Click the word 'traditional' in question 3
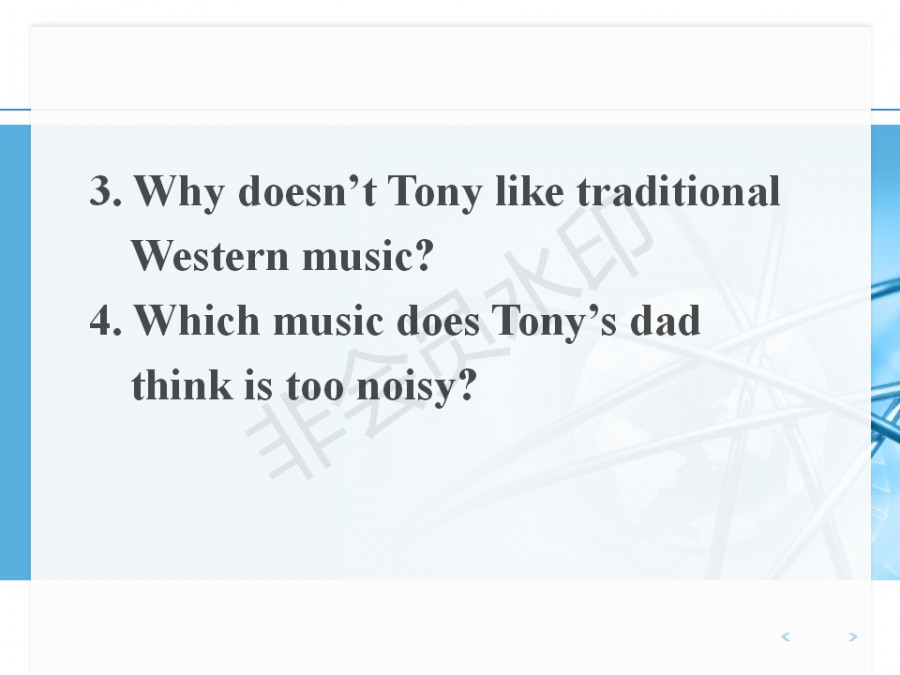The width and height of the screenshot is (900, 675). (x=678, y=191)
